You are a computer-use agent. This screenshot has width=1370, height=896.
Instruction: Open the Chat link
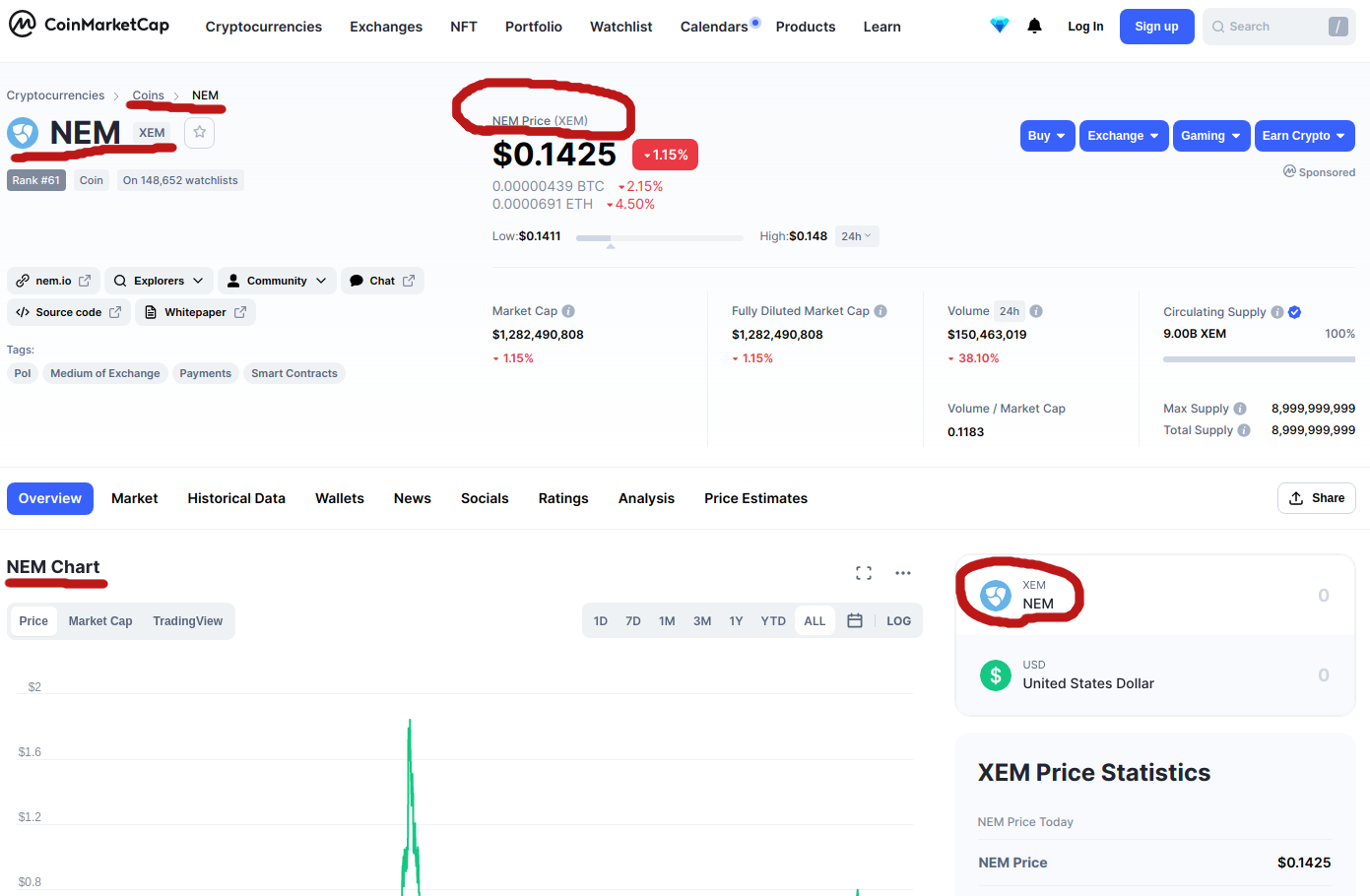click(382, 281)
